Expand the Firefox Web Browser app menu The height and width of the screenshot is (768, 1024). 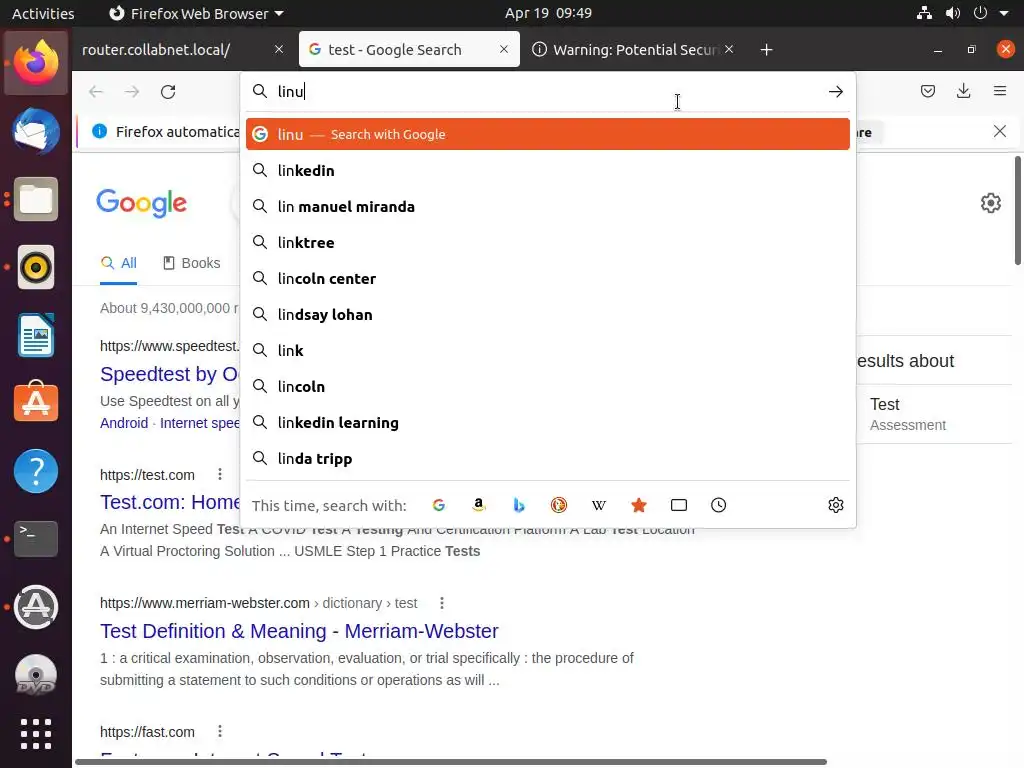coord(196,13)
